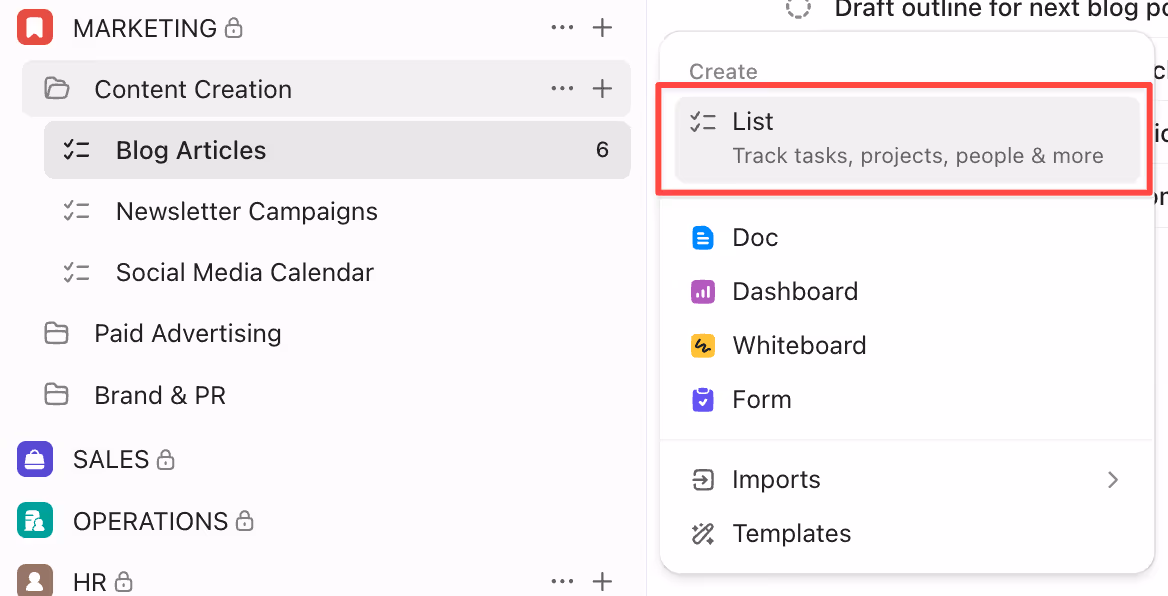1168x596 pixels.
Task: Open the Blog Articles list
Action: tap(191, 149)
